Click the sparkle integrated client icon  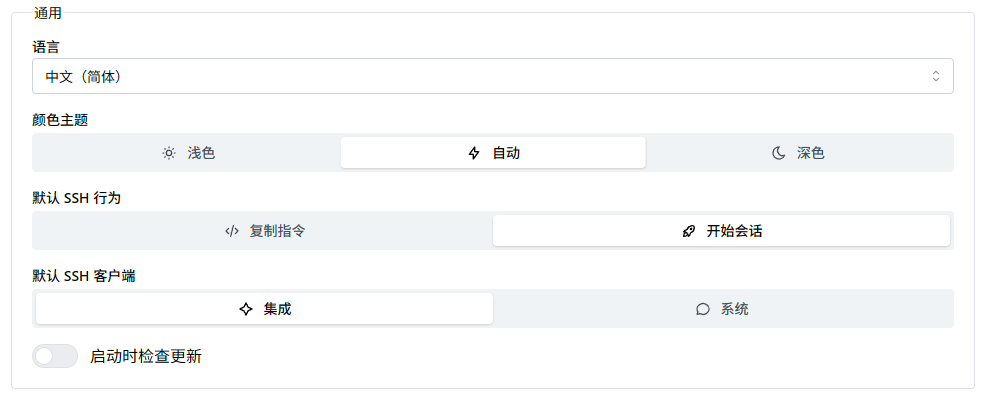pos(245,309)
